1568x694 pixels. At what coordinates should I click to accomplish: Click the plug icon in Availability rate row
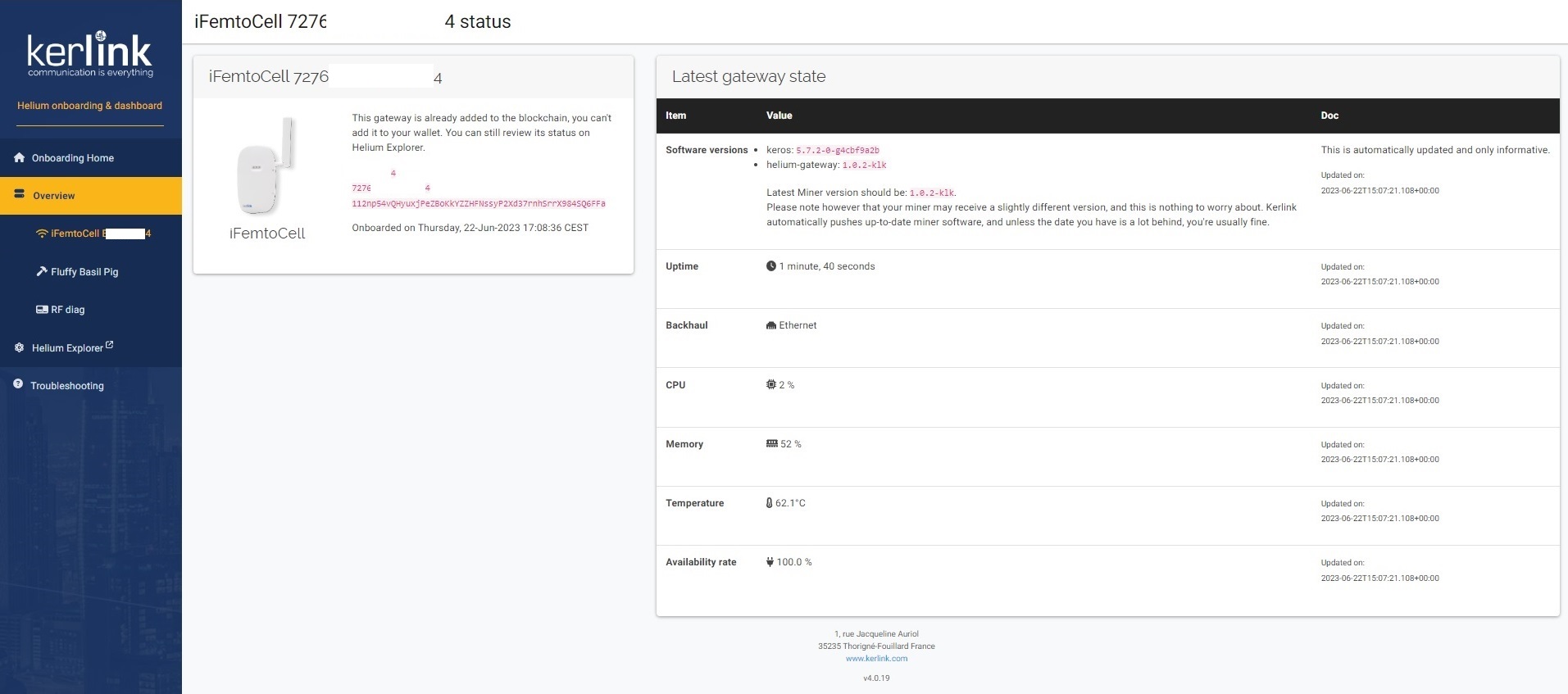[x=770, y=562]
